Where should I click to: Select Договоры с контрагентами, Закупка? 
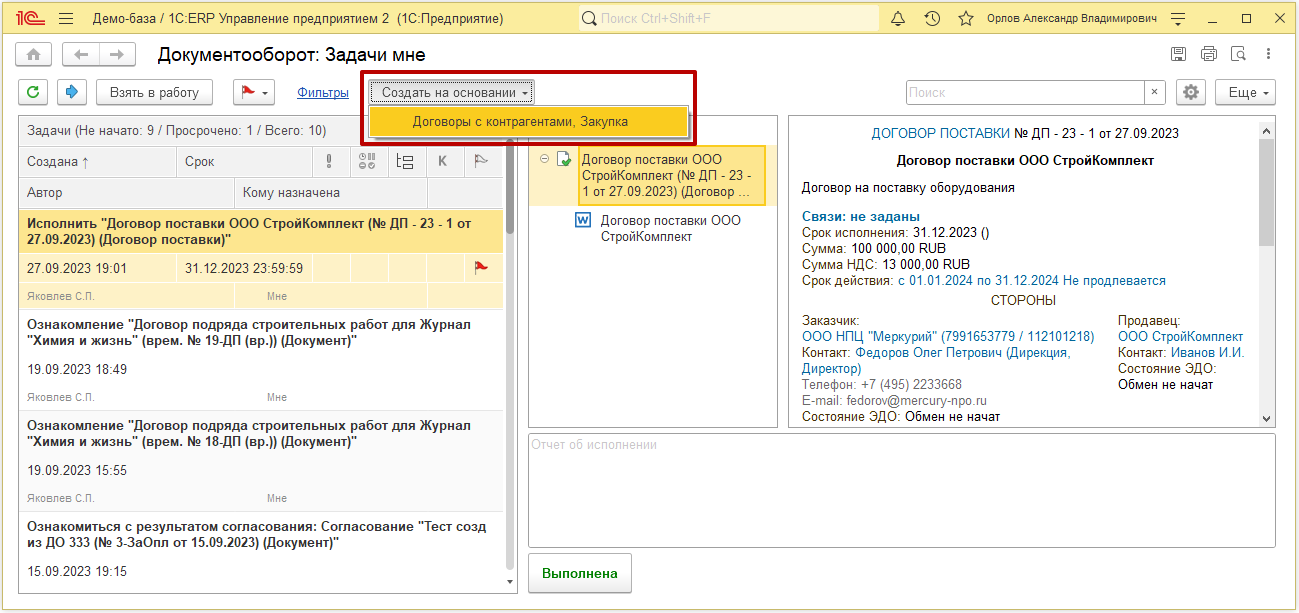(528, 121)
